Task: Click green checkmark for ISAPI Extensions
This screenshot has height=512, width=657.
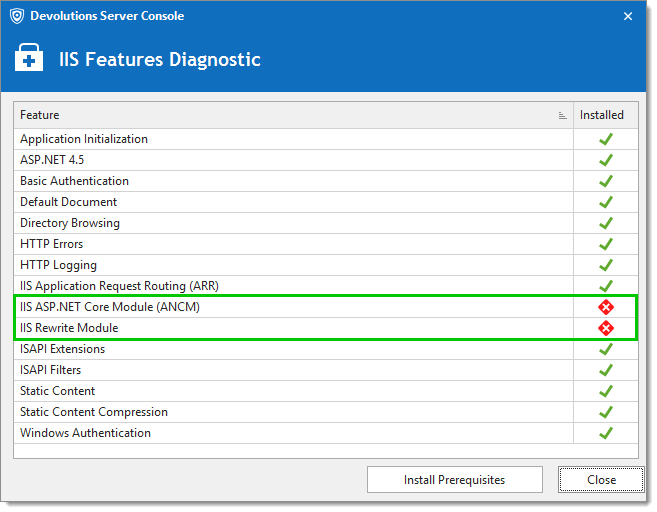Action: (606, 349)
